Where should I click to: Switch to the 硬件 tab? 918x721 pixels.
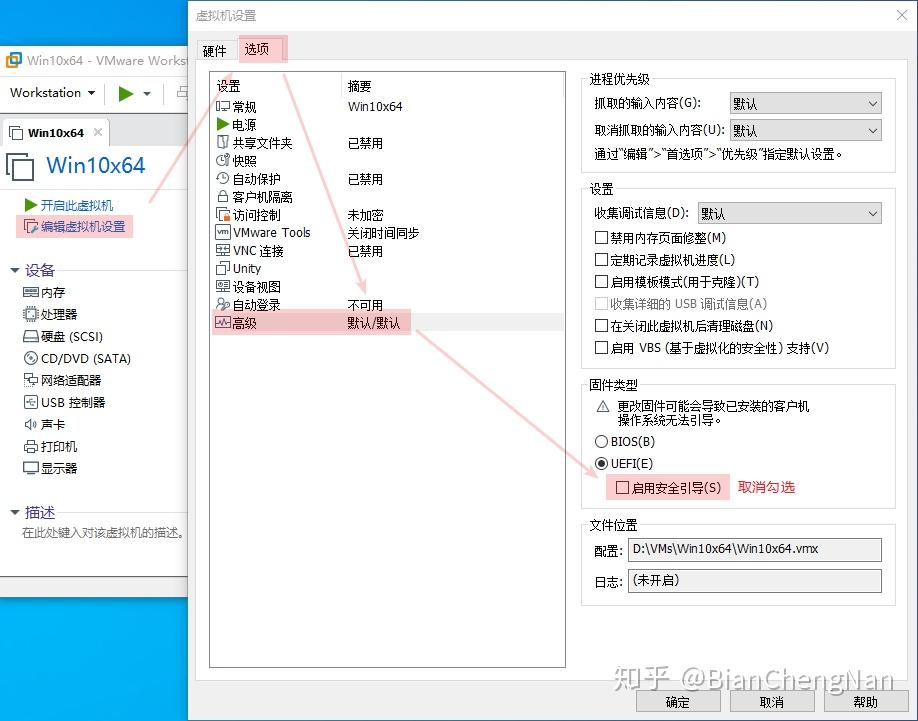click(214, 49)
